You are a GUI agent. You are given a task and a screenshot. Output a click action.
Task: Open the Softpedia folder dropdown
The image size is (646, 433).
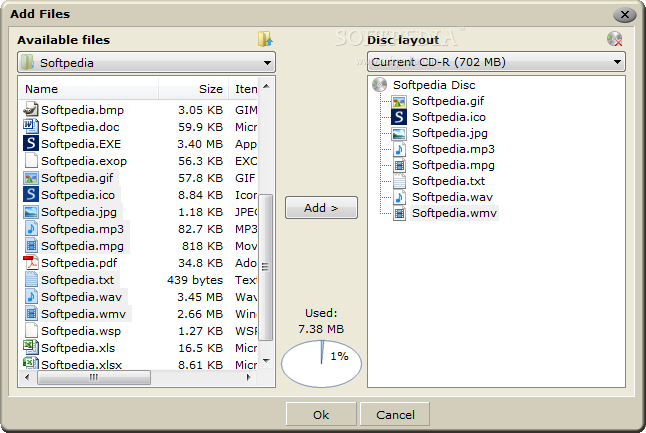(x=146, y=63)
